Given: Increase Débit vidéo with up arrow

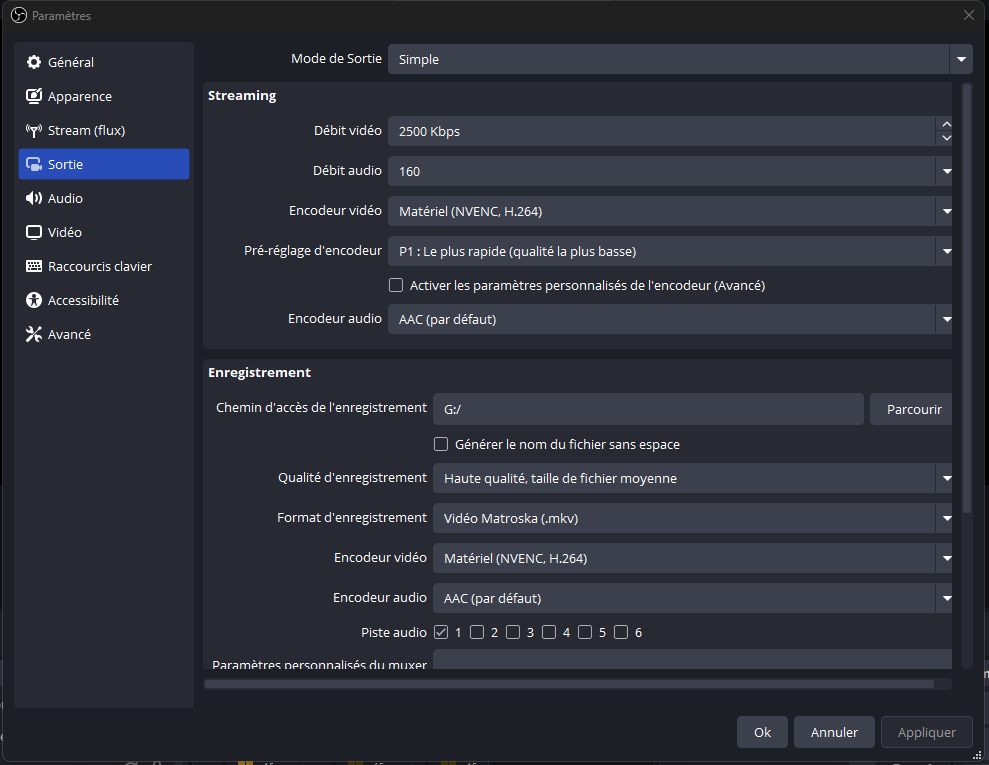Looking at the screenshot, I should coord(946,124).
